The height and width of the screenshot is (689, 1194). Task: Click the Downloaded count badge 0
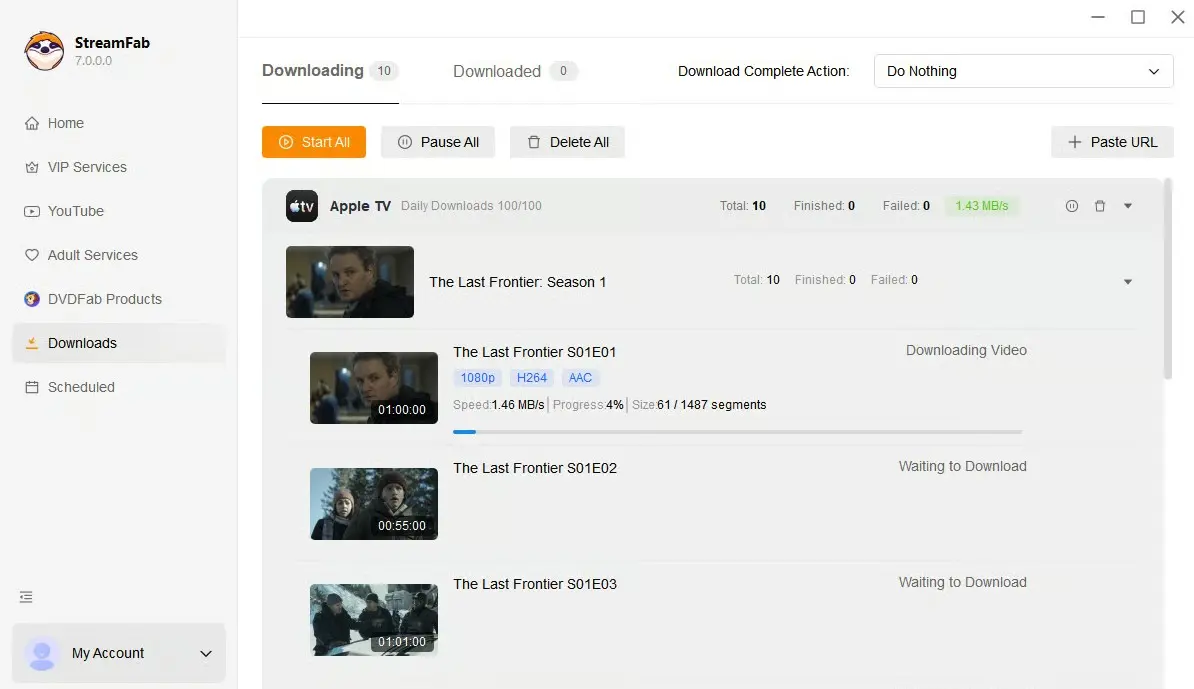click(563, 71)
